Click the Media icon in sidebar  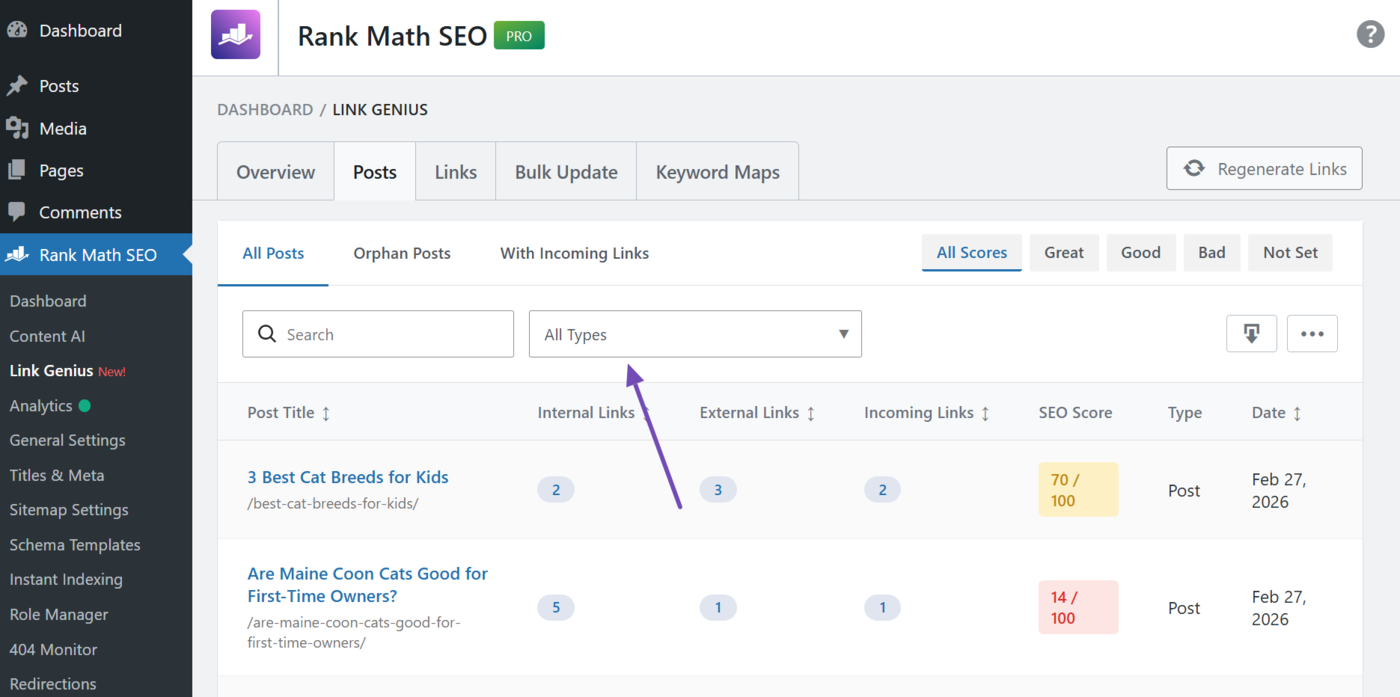pyautogui.click(x=17, y=128)
